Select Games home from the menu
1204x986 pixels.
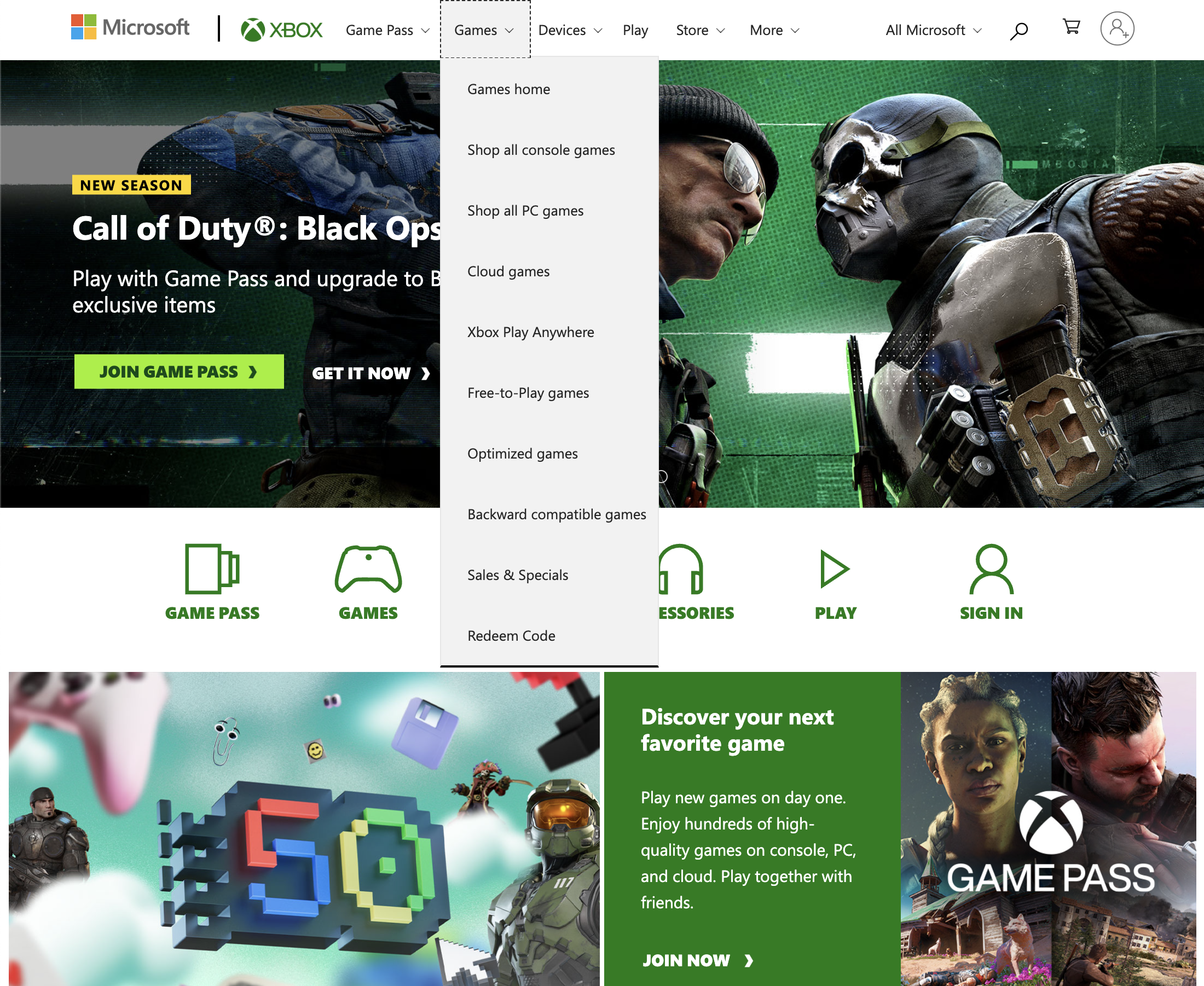(508, 89)
